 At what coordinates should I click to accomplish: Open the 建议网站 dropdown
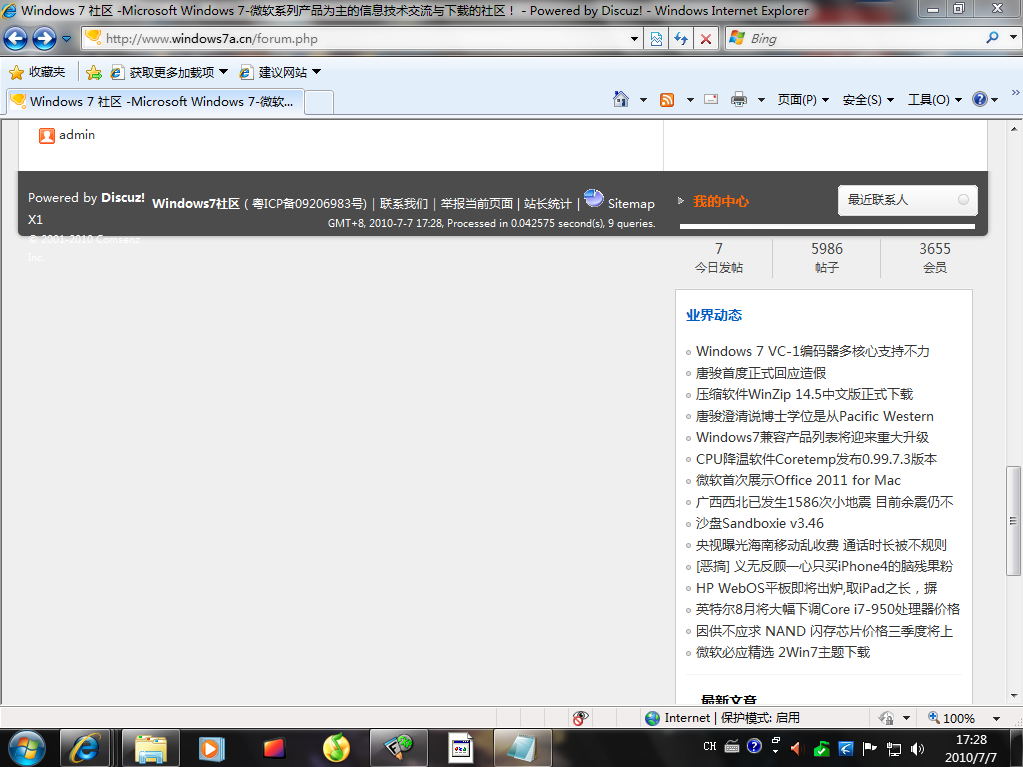280,72
